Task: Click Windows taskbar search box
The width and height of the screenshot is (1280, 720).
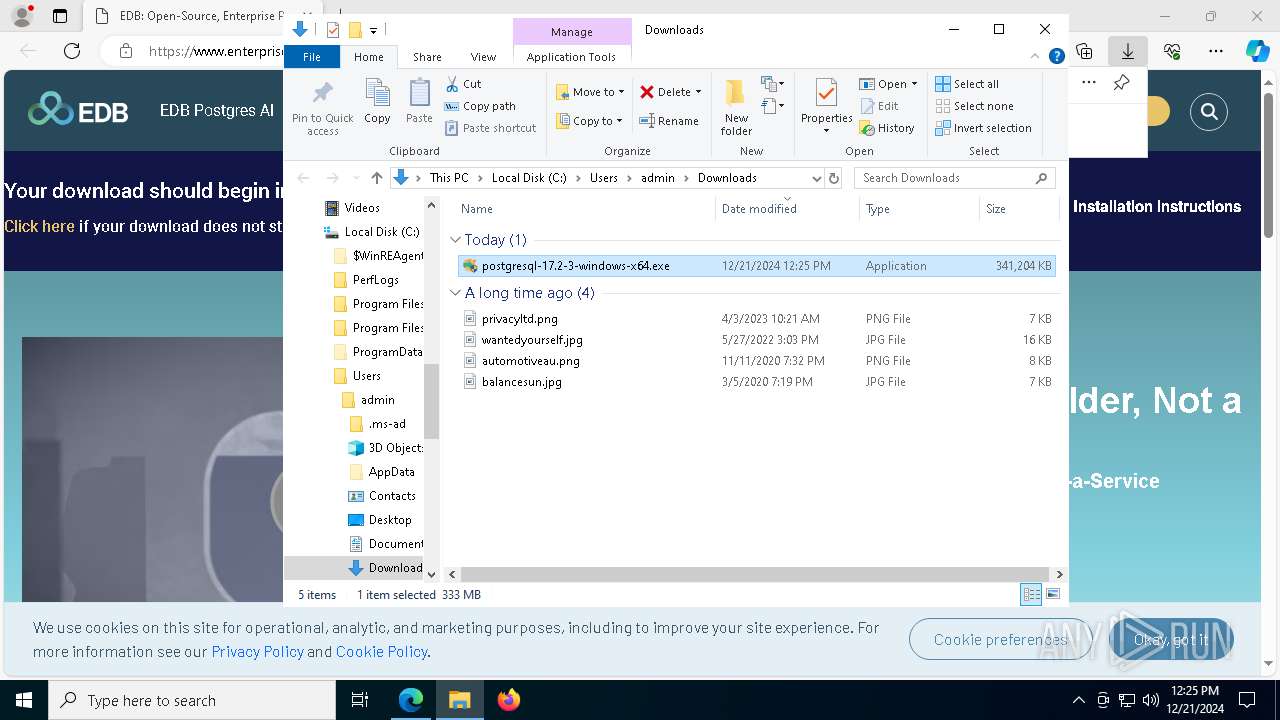Action: point(192,700)
